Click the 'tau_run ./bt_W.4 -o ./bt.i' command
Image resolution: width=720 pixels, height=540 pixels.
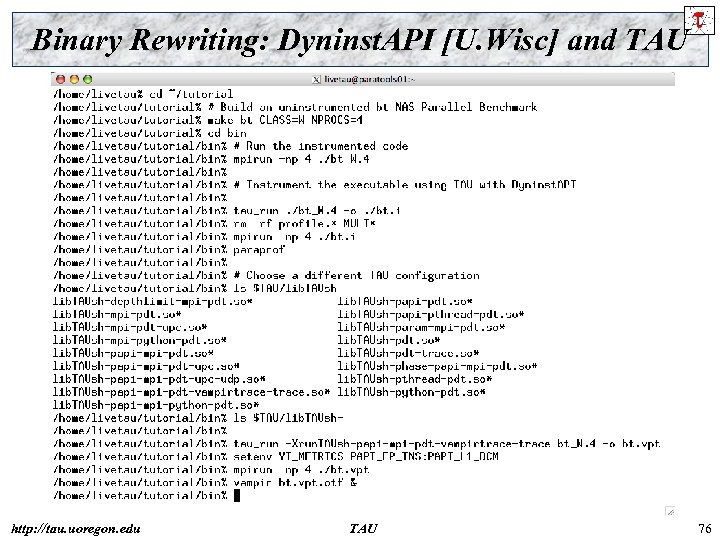coord(317,210)
